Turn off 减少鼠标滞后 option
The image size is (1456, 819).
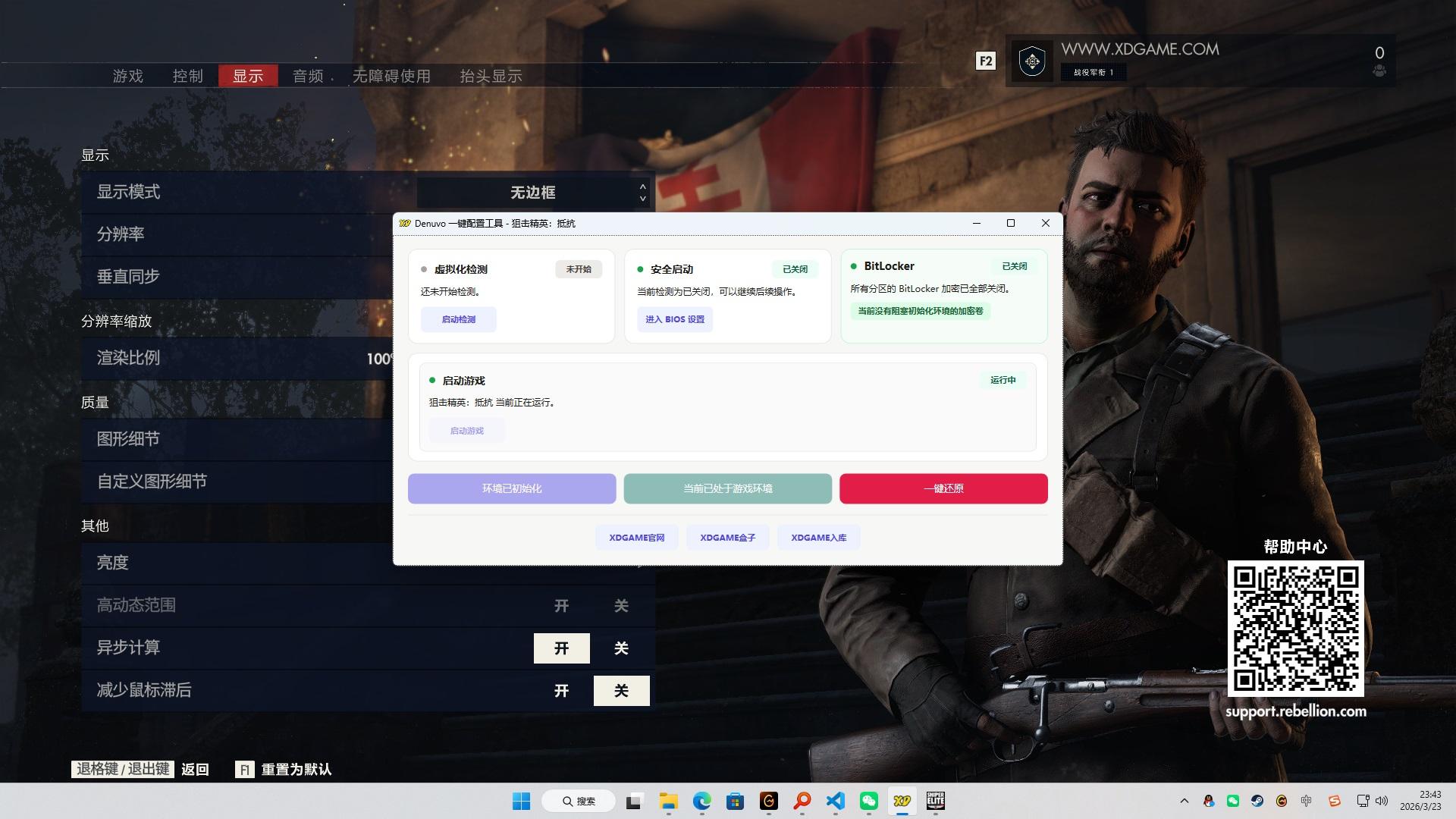pos(621,690)
